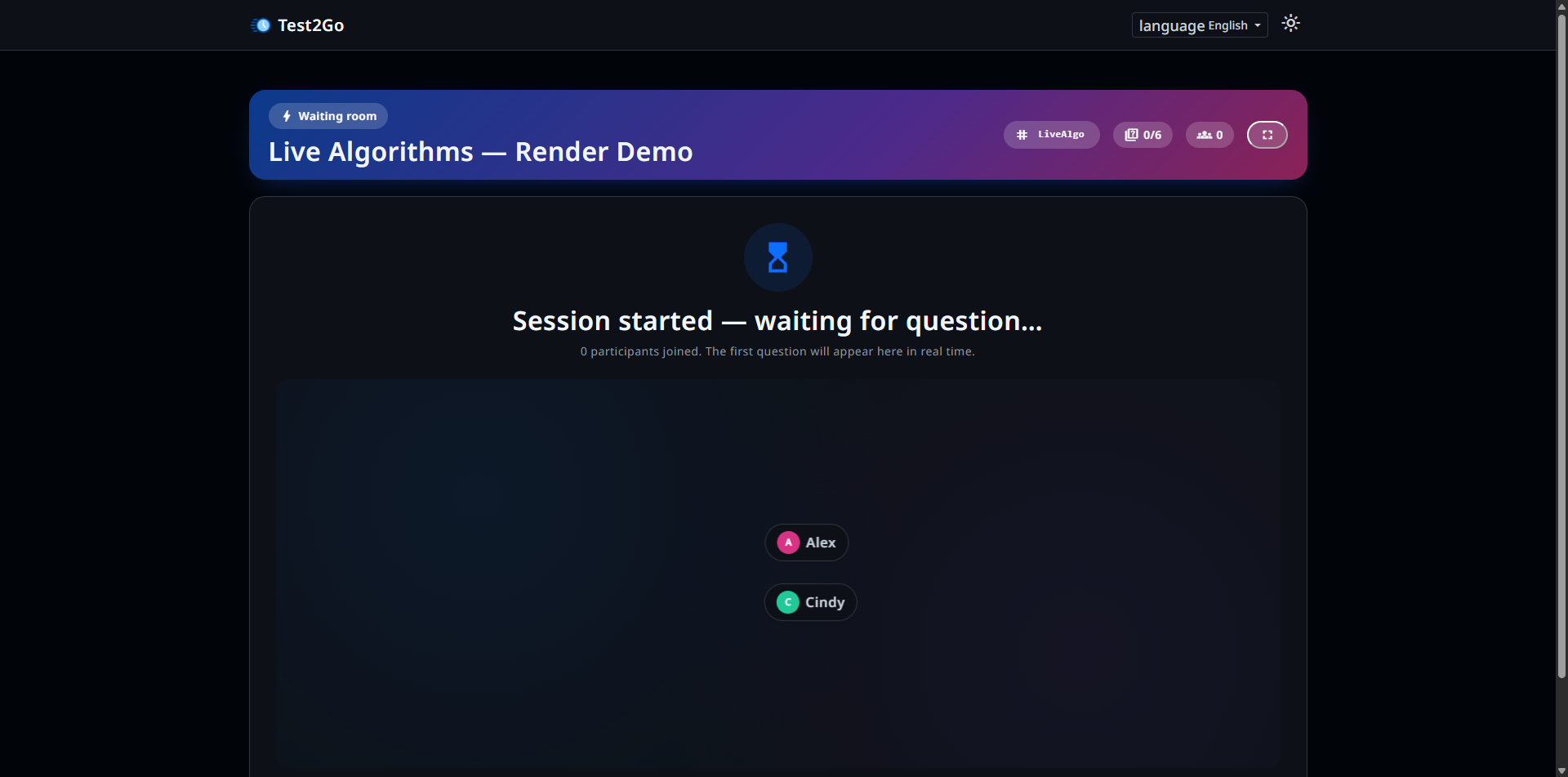This screenshot has height=777, width=1568.
Task: Toggle the light theme sun icon
Action: (1290, 24)
